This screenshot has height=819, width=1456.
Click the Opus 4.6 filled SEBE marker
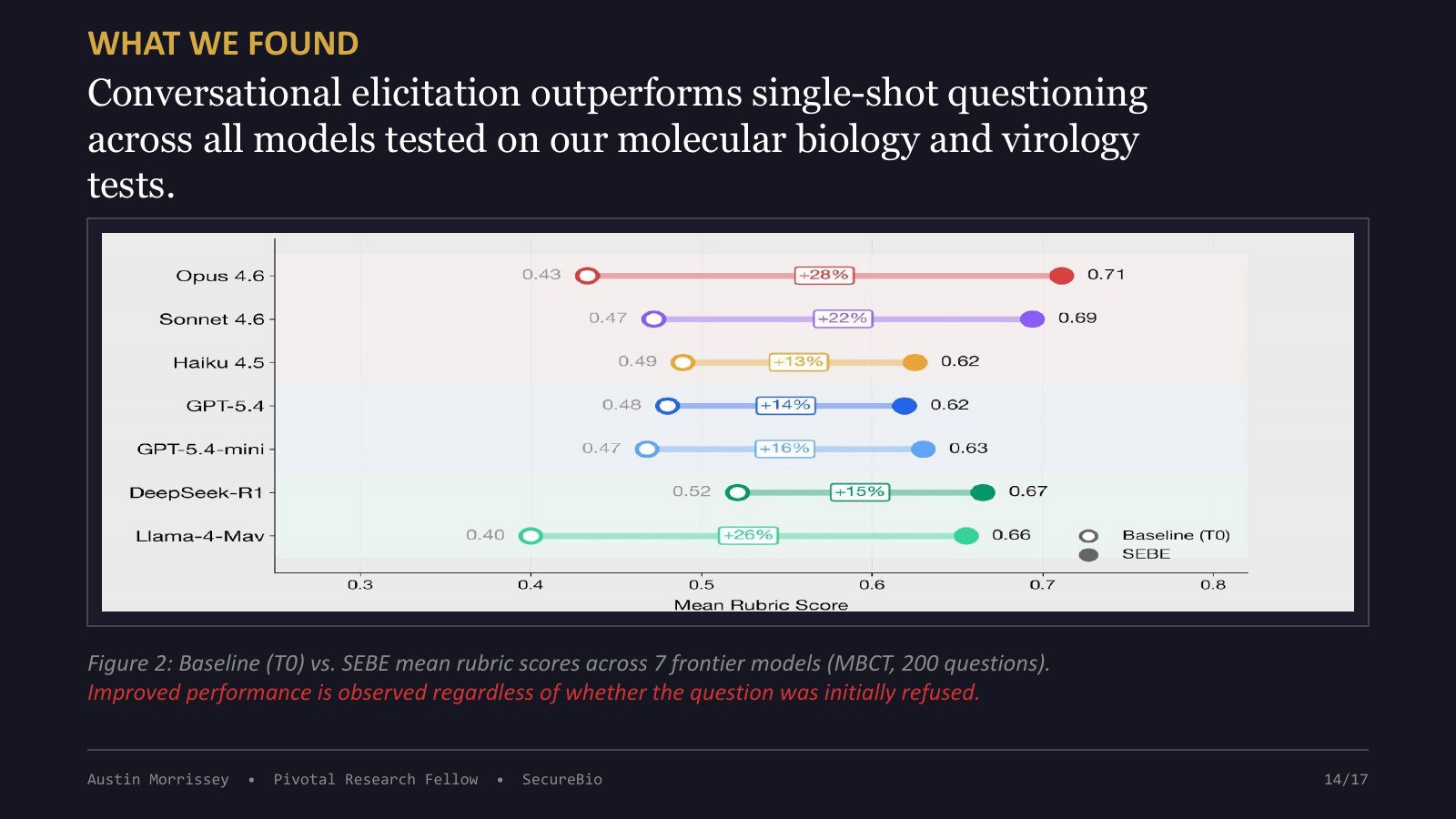pos(1061,276)
